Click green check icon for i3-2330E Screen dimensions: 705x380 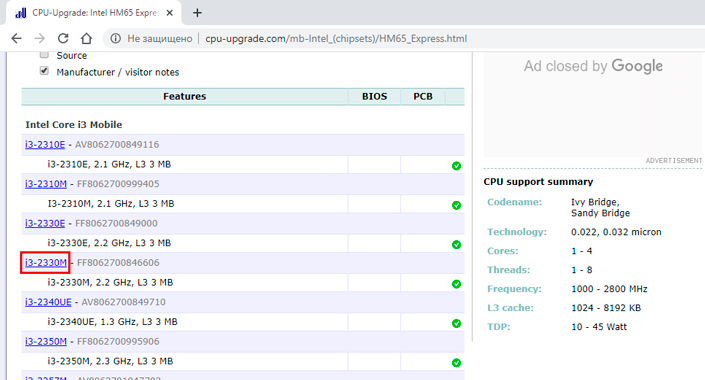pyautogui.click(x=456, y=245)
